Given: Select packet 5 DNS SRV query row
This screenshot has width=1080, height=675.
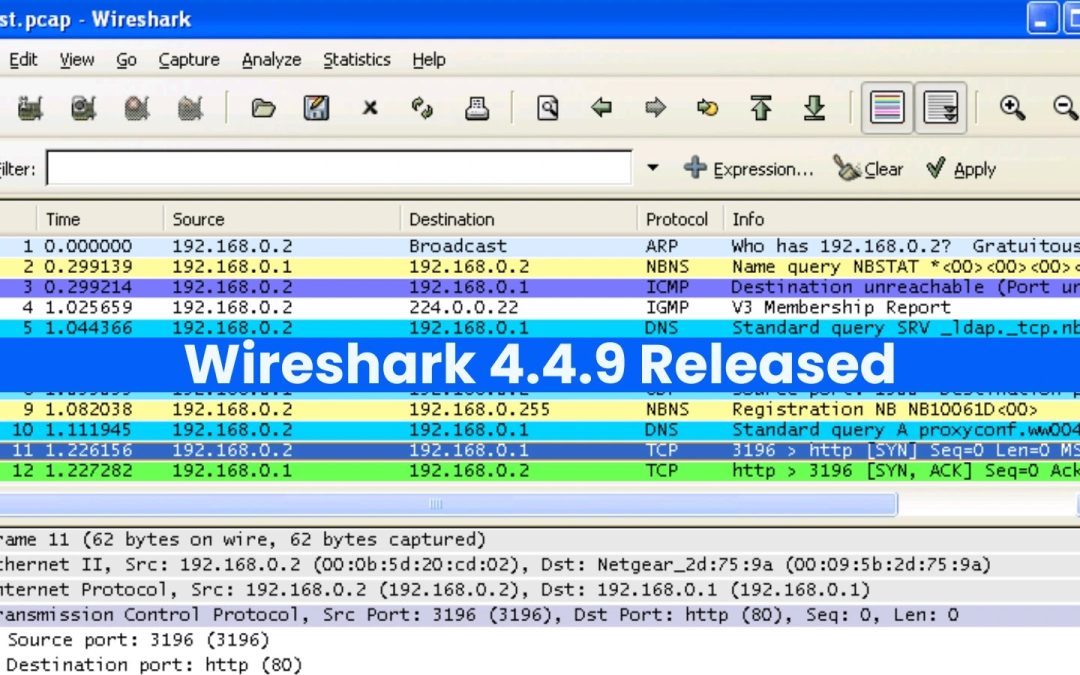Looking at the screenshot, I should pos(540,328).
